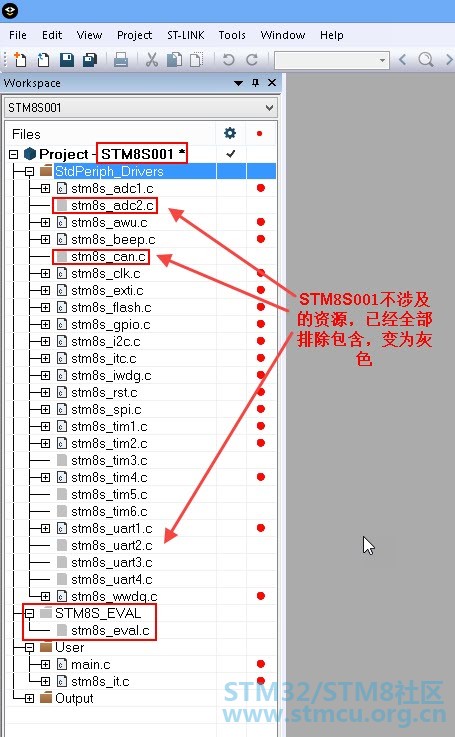Open the Edit menu
455x737 pixels.
[x=52, y=35]
